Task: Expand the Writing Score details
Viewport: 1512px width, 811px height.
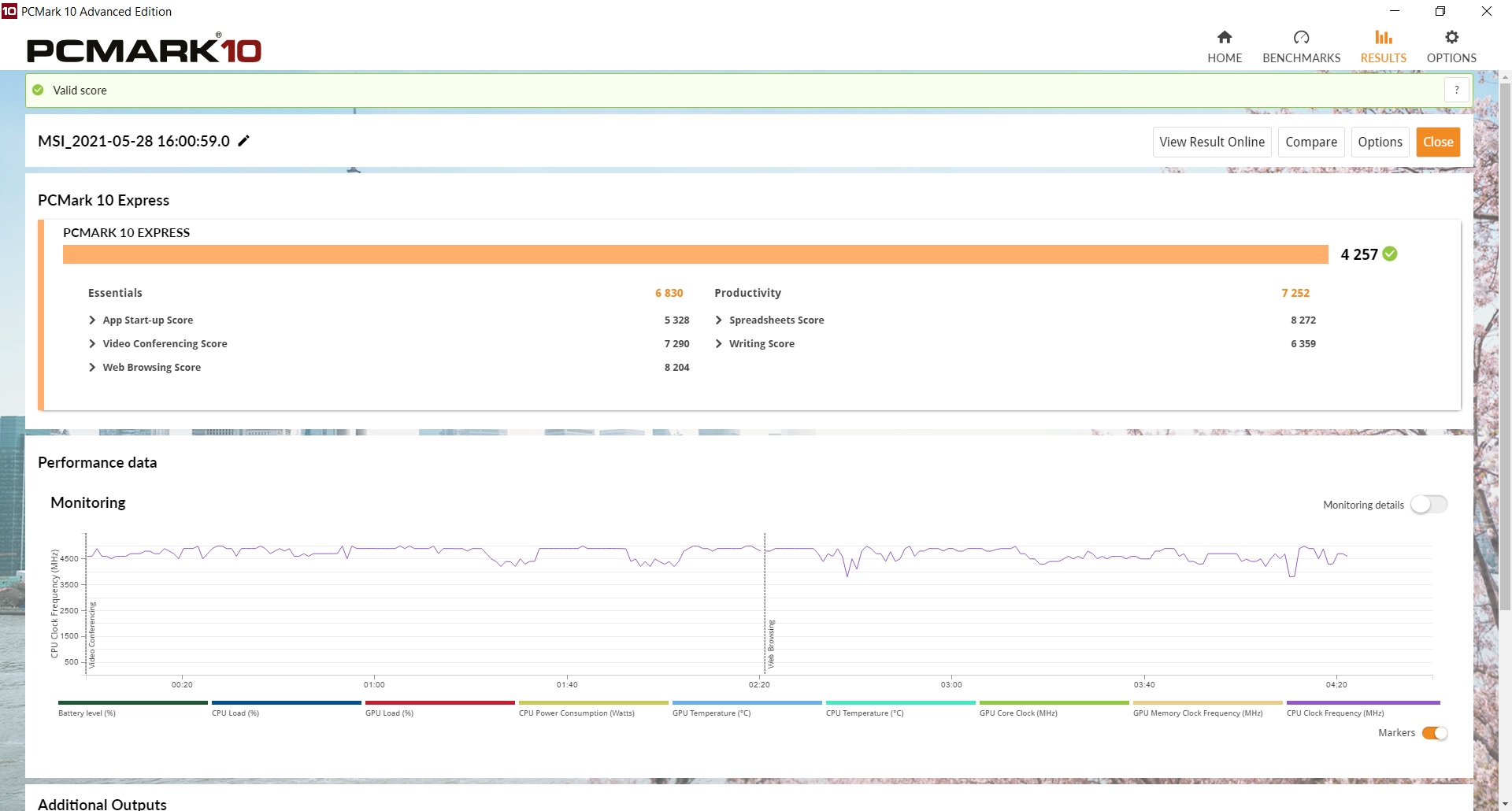Action: (718, 344)
